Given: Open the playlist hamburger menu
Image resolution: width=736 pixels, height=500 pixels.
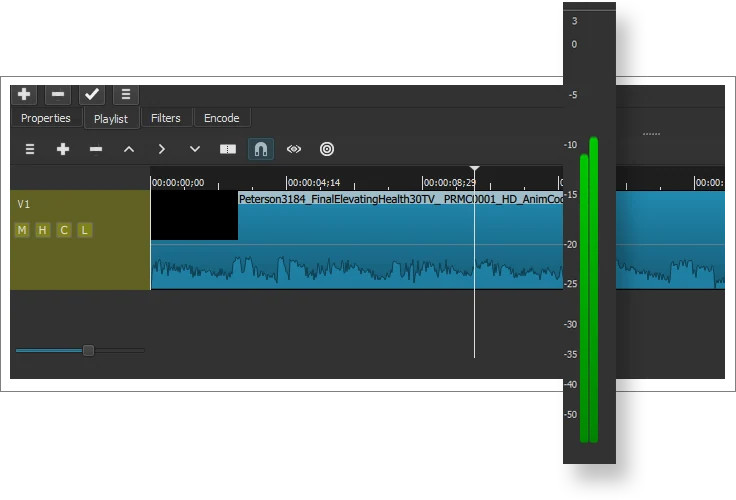Looking at the screenshot, I should 126,94.
